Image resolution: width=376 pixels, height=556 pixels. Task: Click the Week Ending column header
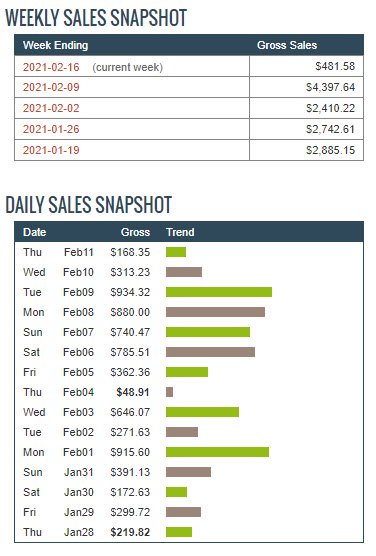(x=55, y=45)
